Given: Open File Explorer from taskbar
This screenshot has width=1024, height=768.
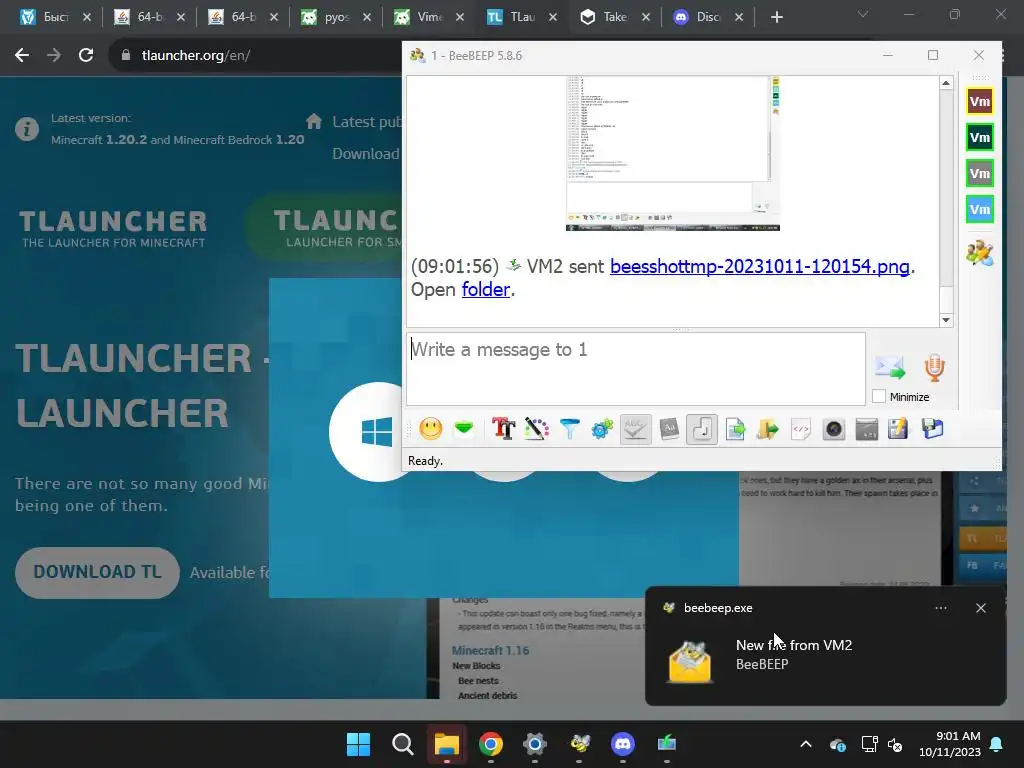Looking at the screenshot, I should tap(447, 744).
